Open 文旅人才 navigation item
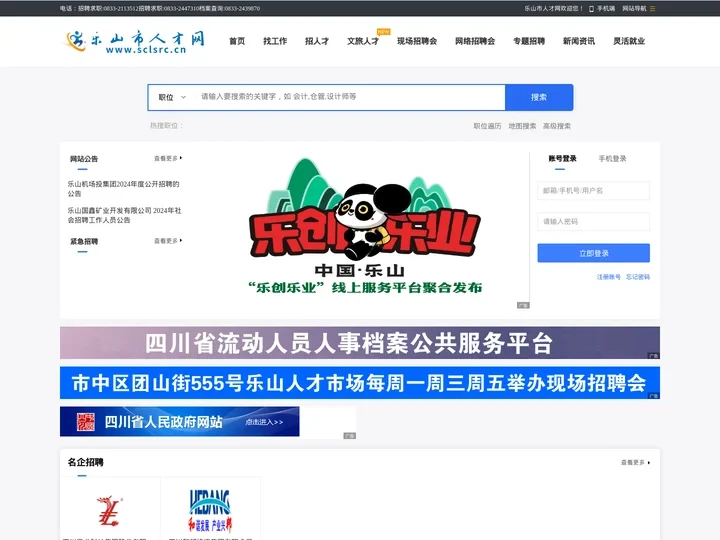The height and width of the screenshot is (540, 720). tap(363, 41)
